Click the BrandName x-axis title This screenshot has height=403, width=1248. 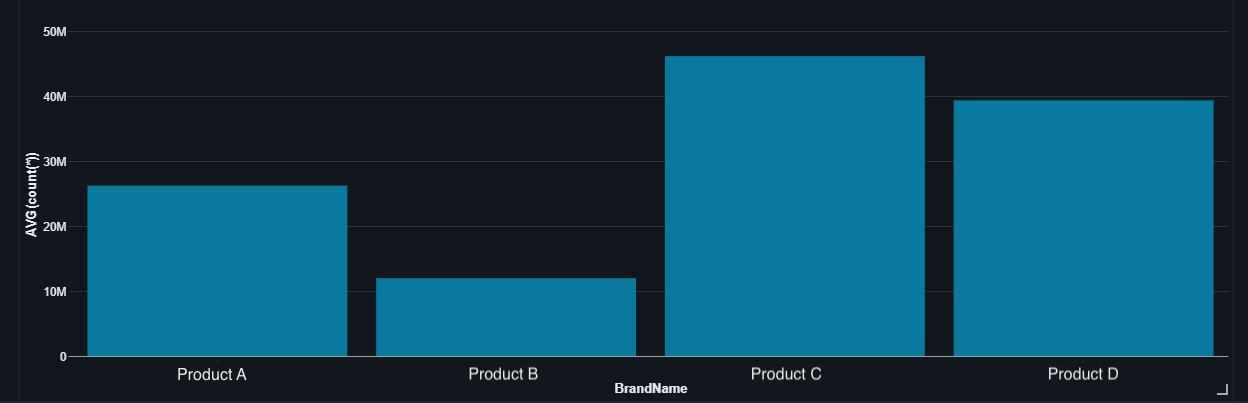point(651,388)
